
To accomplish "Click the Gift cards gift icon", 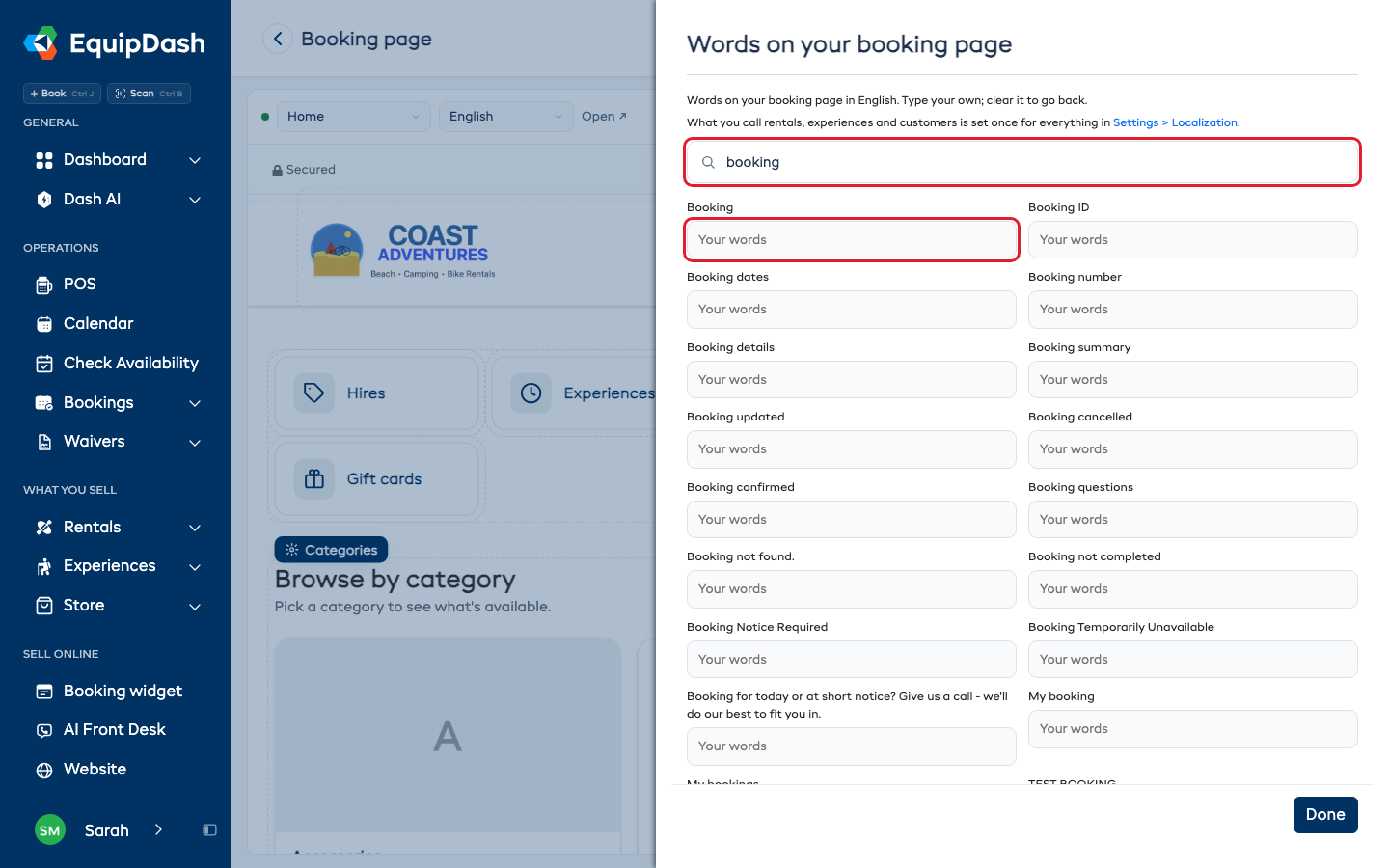I will 314,479.
